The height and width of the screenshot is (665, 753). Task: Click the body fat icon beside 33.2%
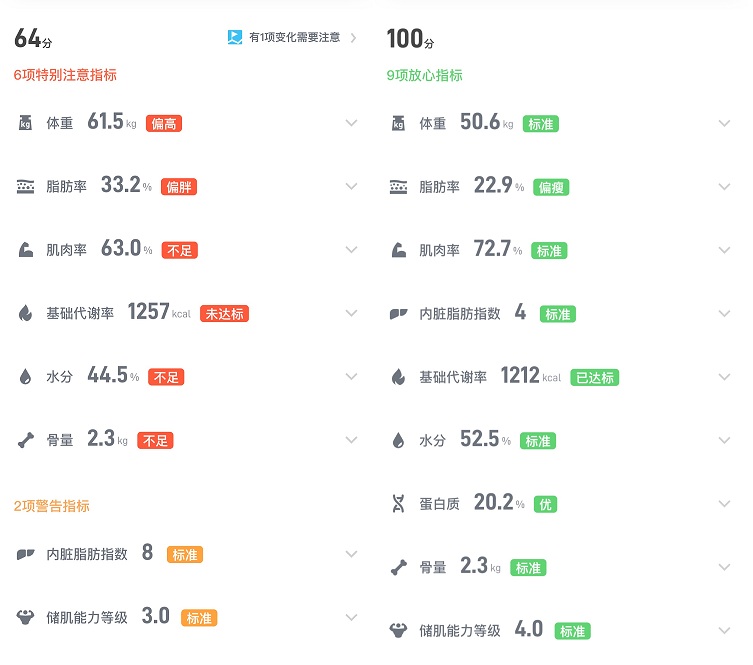pyautogui.click(x=26, y=187)
